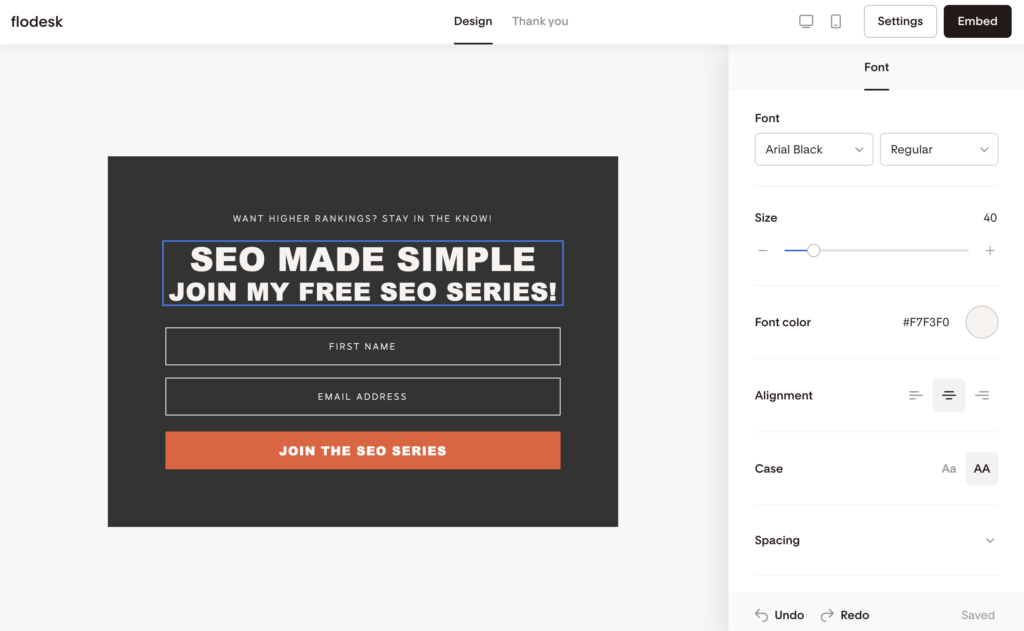This screenshot has width=1024, height=631.
Task: Click the flodesk logo
Action: [37, 22]
